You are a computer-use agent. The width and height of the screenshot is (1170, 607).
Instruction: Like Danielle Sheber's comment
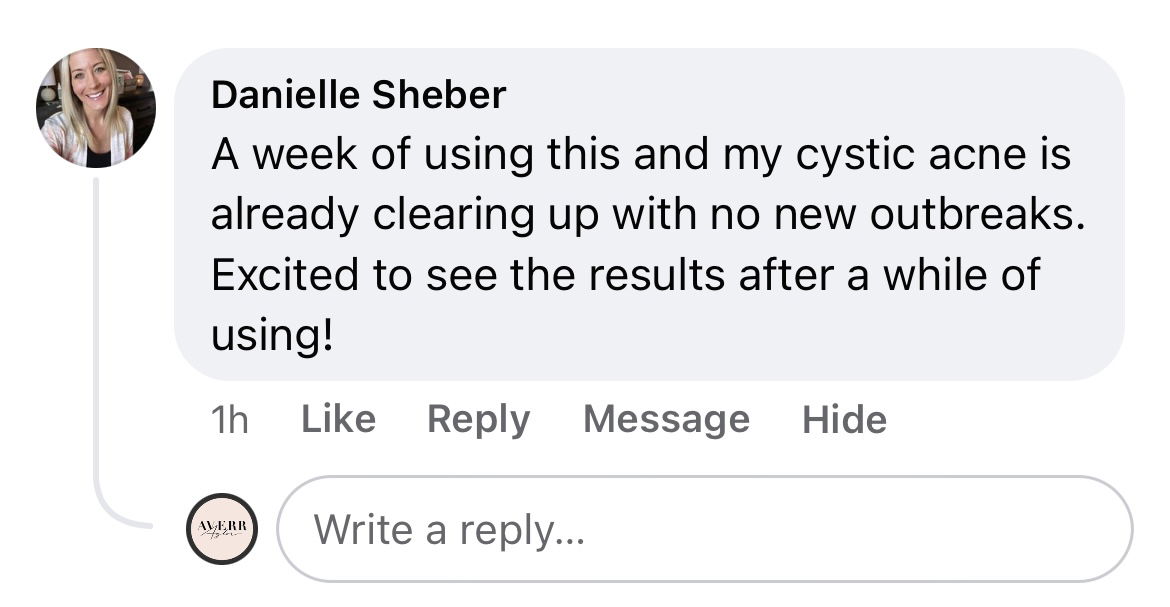click(x=338, y=418)
